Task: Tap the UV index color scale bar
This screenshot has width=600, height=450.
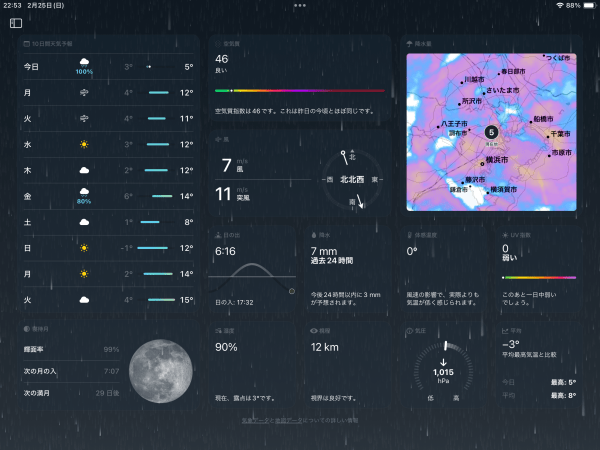Action: [x=538, y=277]
